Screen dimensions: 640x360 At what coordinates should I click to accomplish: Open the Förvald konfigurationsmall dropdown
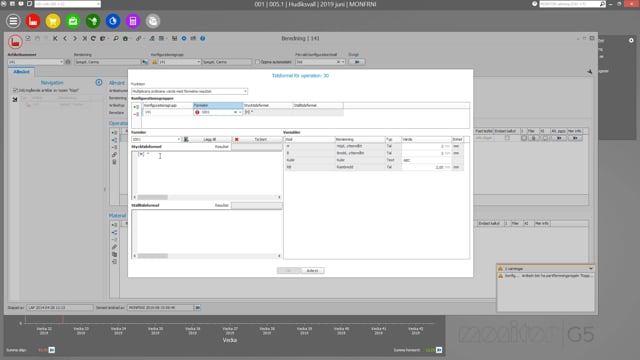(343, 62)
